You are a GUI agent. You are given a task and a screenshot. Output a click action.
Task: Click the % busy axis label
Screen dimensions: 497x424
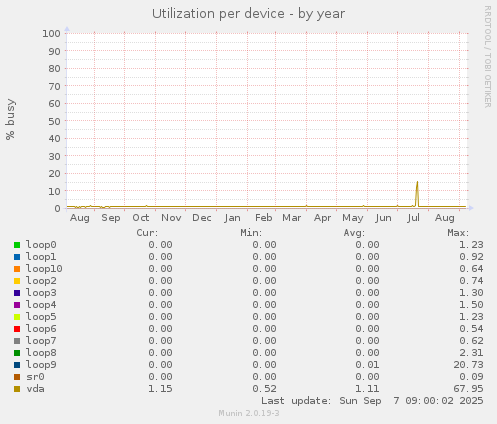click(x=10, y=119)
